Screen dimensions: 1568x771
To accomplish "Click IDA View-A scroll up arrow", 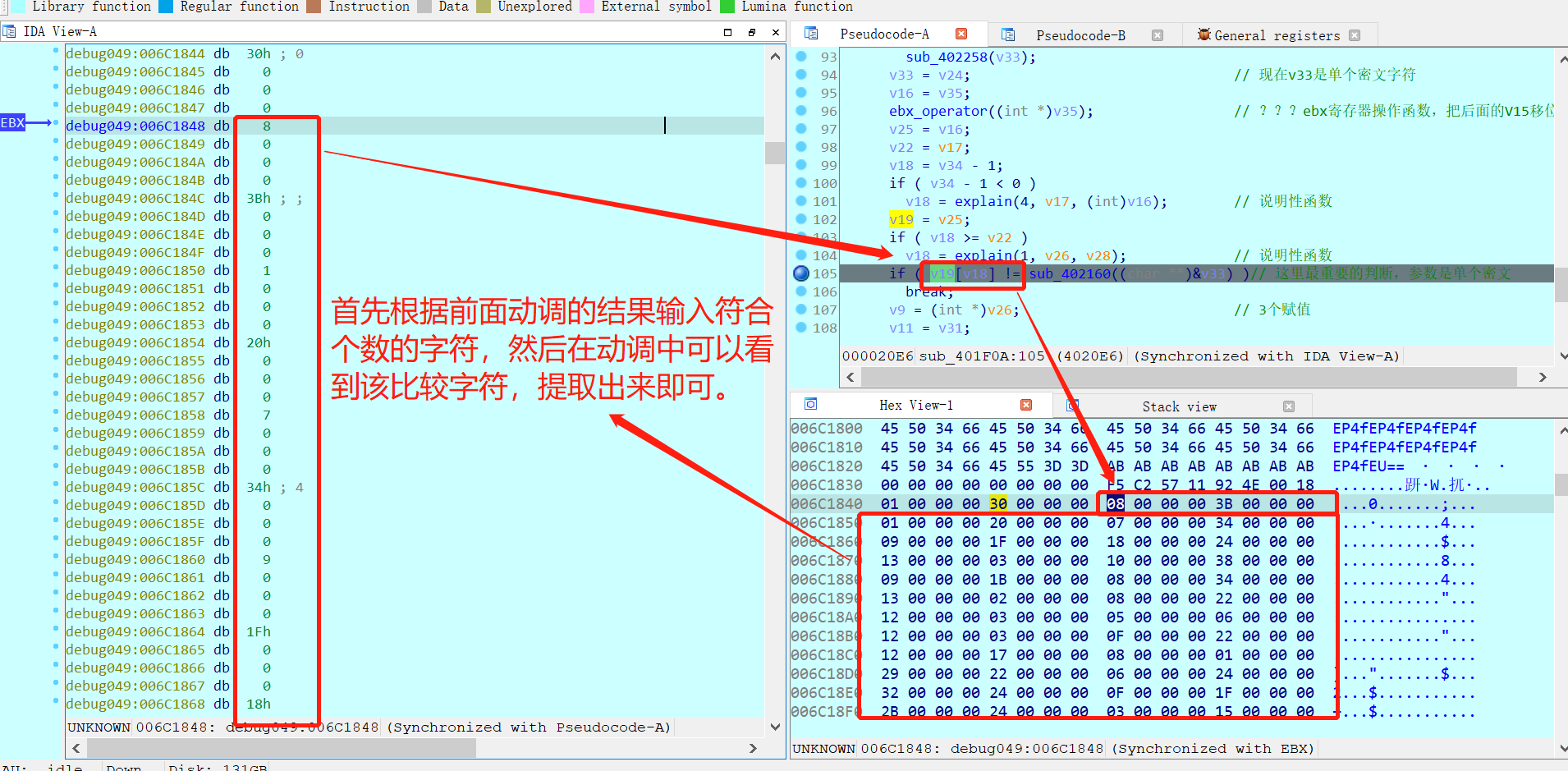I will click(775, 57).
